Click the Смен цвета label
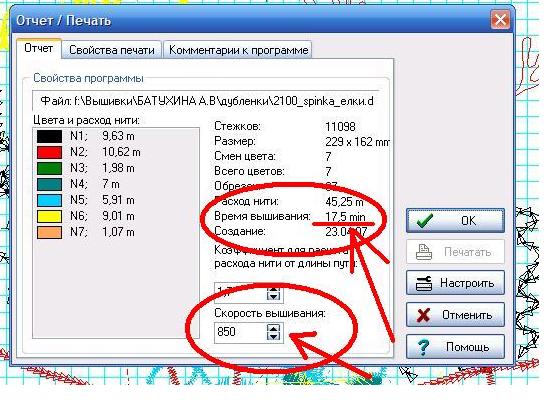 tap(245, 156)
